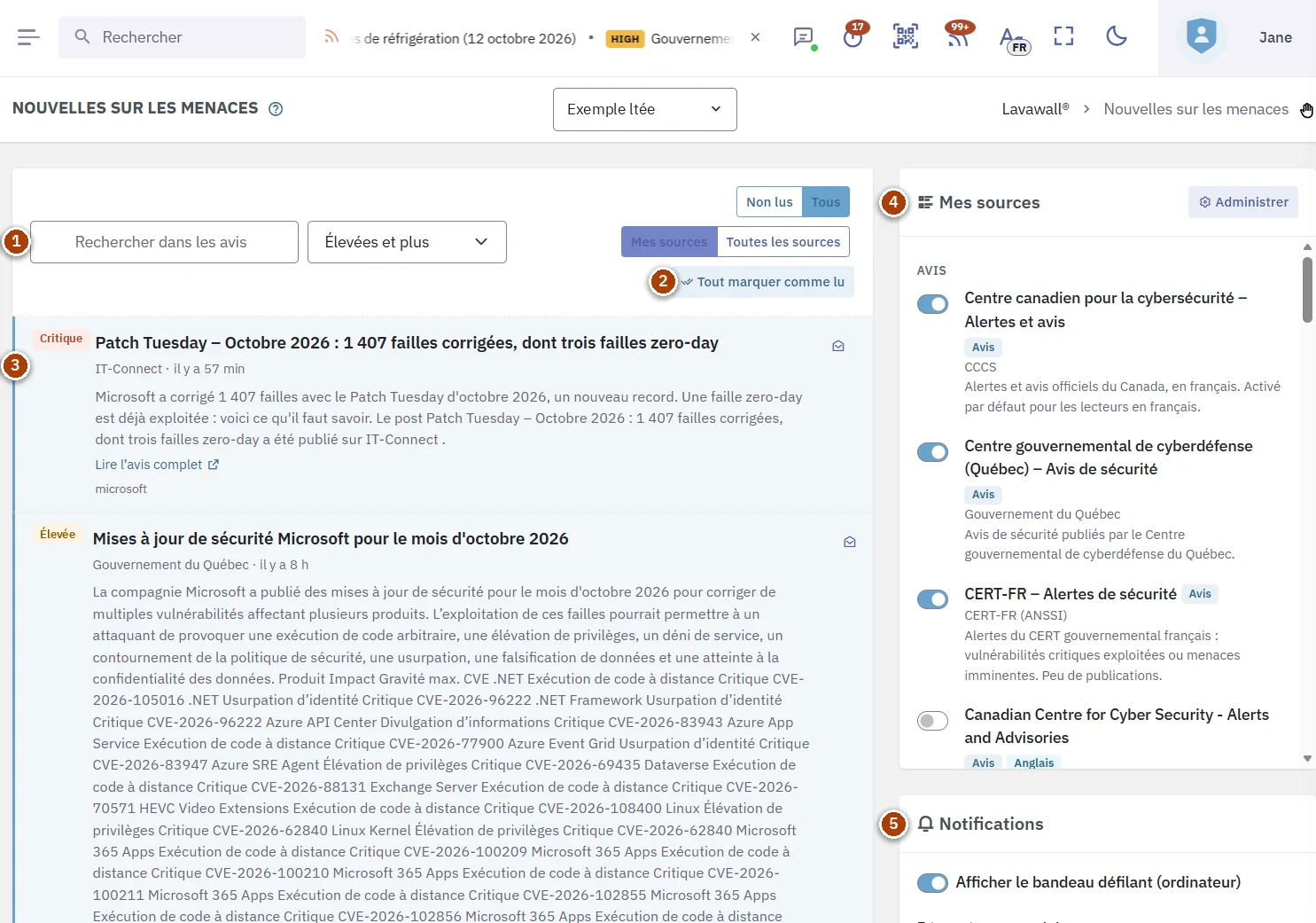Click Tout marquer comme lu button
The height and width of the screenshot is (923, 1316).
[763, 282]
